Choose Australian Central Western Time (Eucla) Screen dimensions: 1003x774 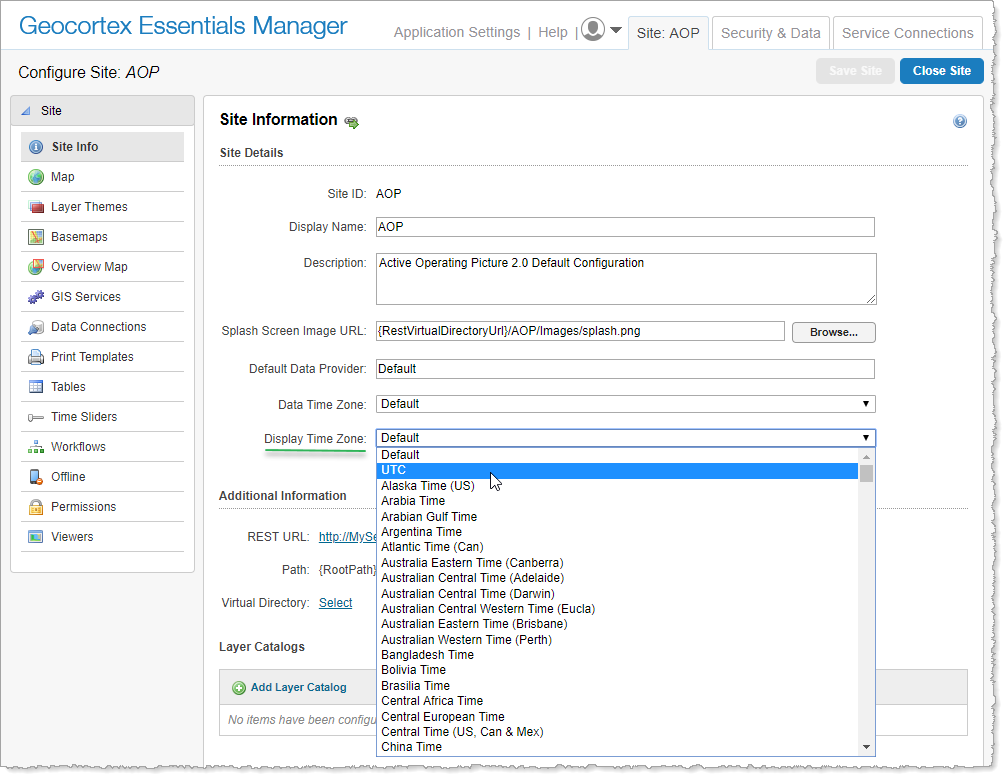pyautogui.click(x=617, y=609)
